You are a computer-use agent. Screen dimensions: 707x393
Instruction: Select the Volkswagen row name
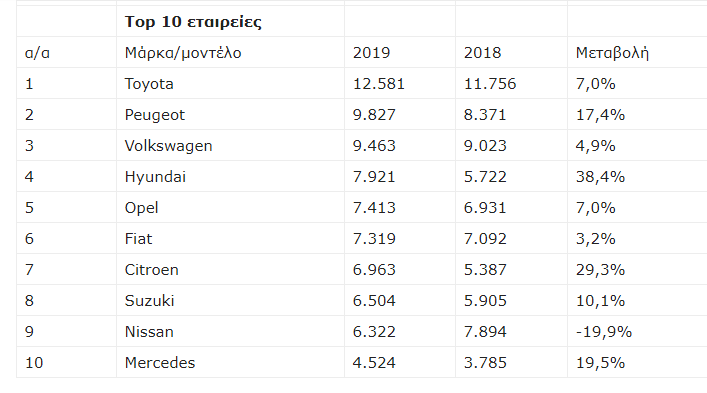tap(168, 146)
